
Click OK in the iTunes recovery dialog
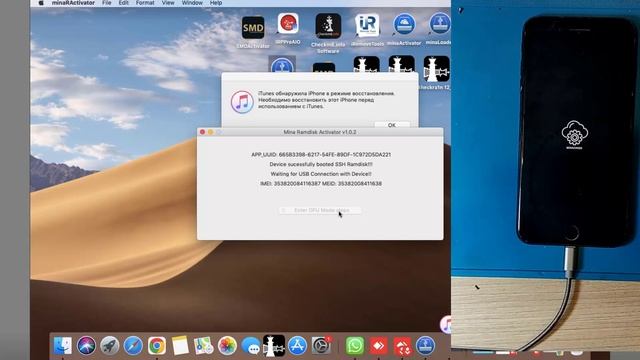point(392,124)
